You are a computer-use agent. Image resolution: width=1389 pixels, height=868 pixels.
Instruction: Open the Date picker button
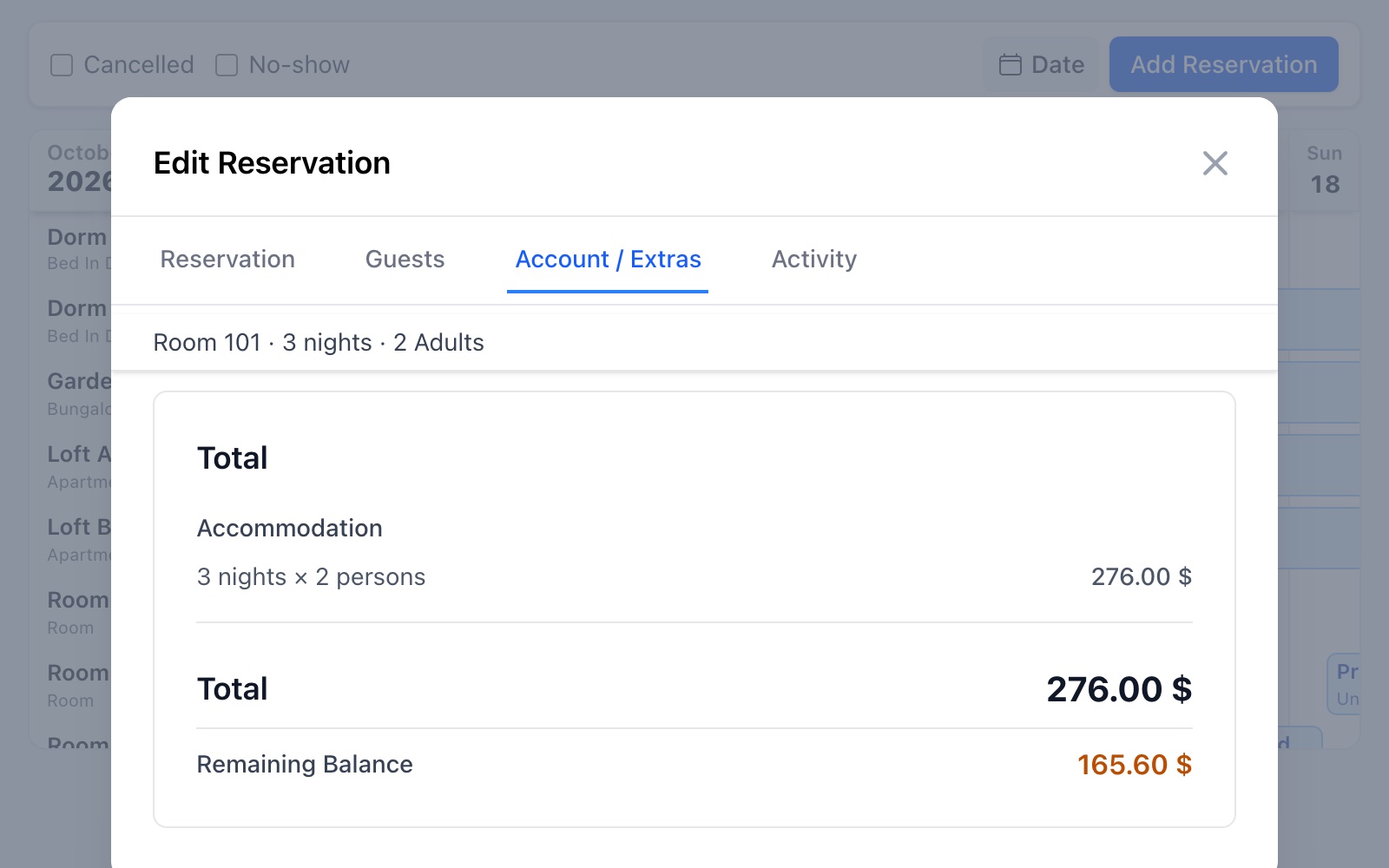(1041, 64)
